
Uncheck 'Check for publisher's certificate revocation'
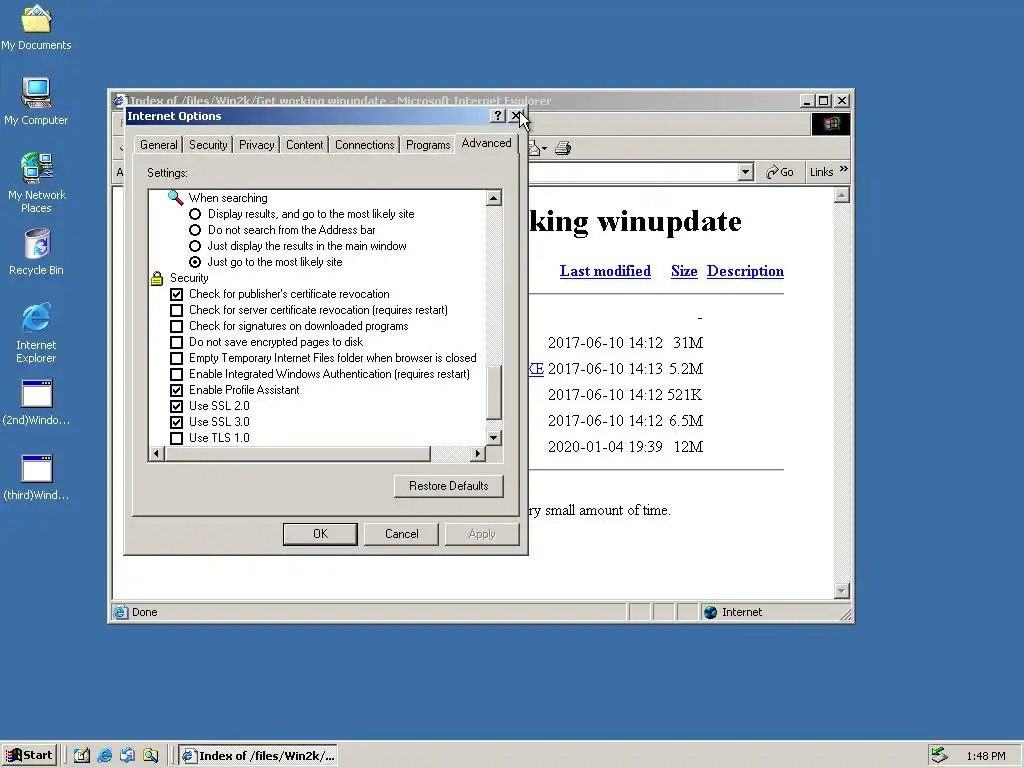tap(176, 295)
